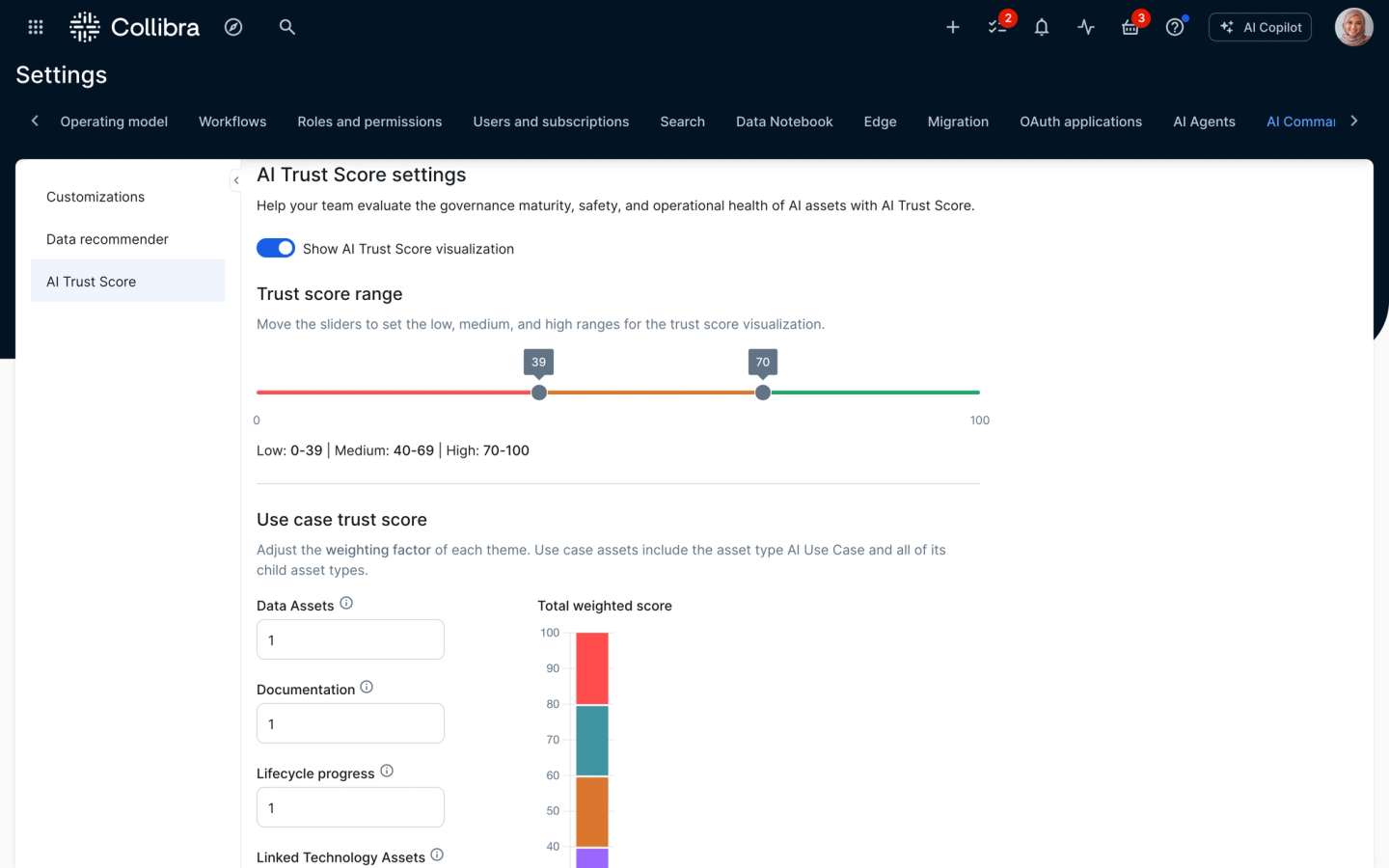Launch AI Copilot

[1260, 26]
